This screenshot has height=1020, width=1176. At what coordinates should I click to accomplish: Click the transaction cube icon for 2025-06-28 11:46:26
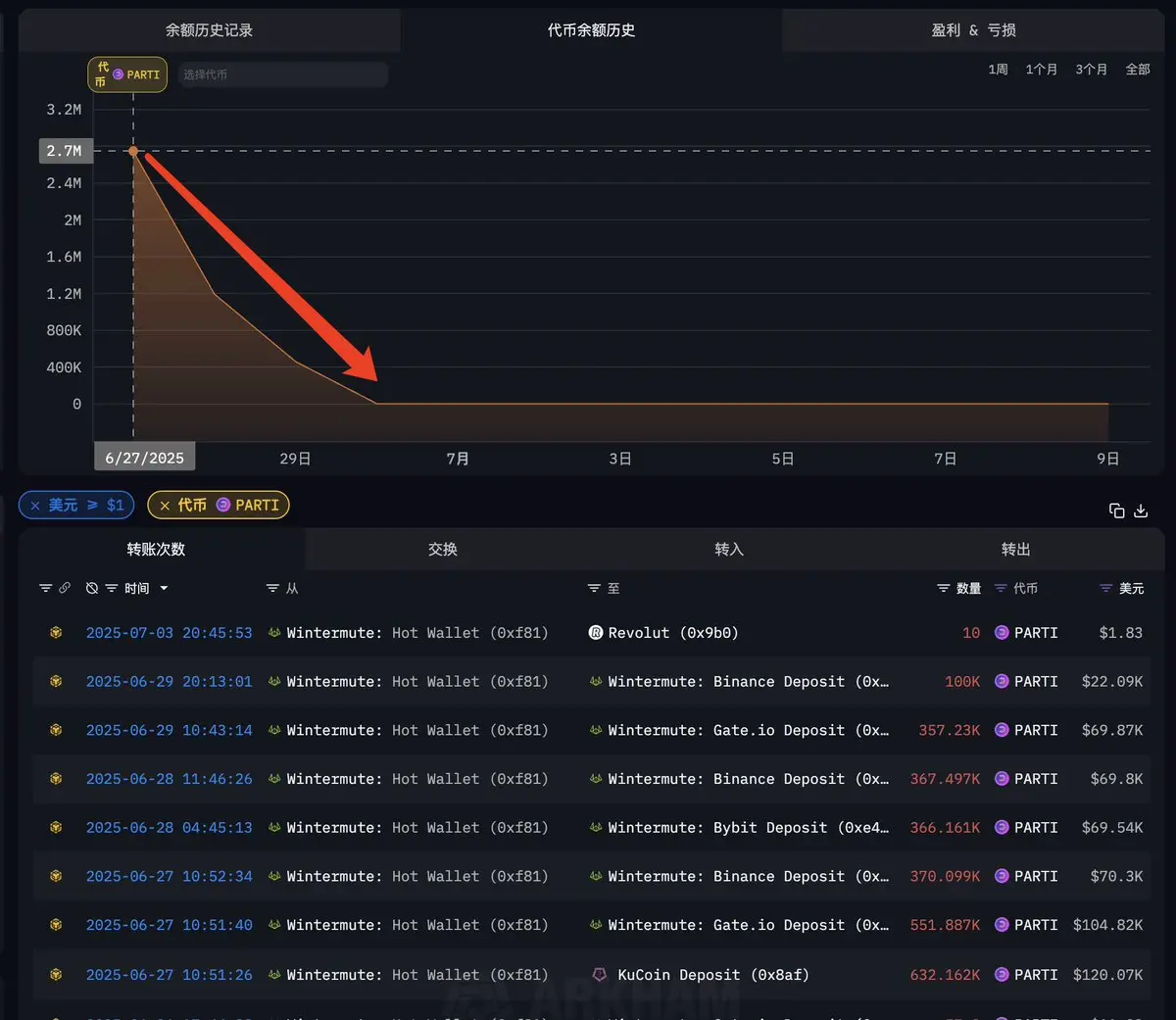pos(56,779)
